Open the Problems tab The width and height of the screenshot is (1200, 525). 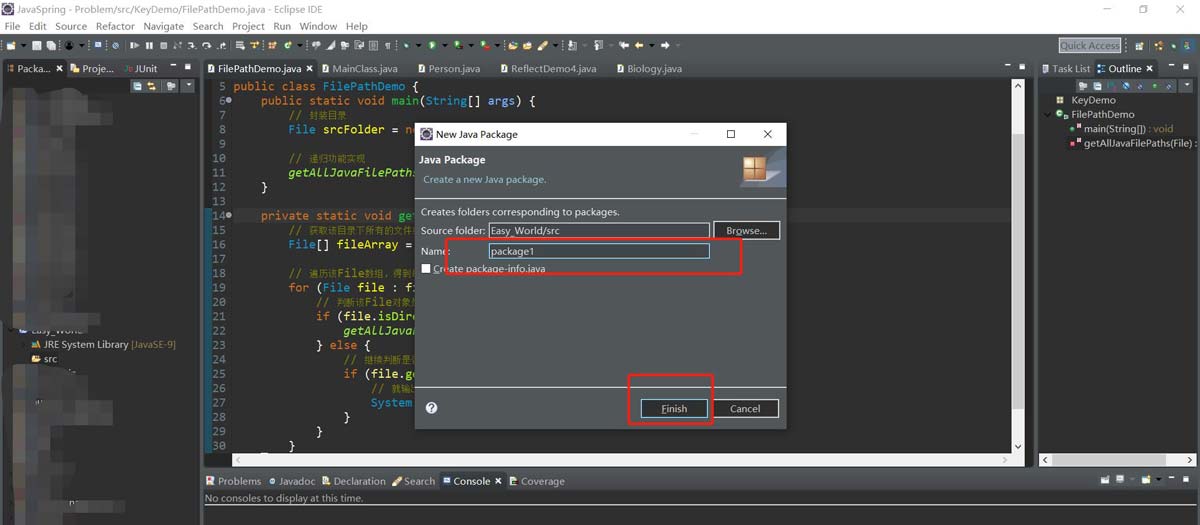(x=233, y=481)
